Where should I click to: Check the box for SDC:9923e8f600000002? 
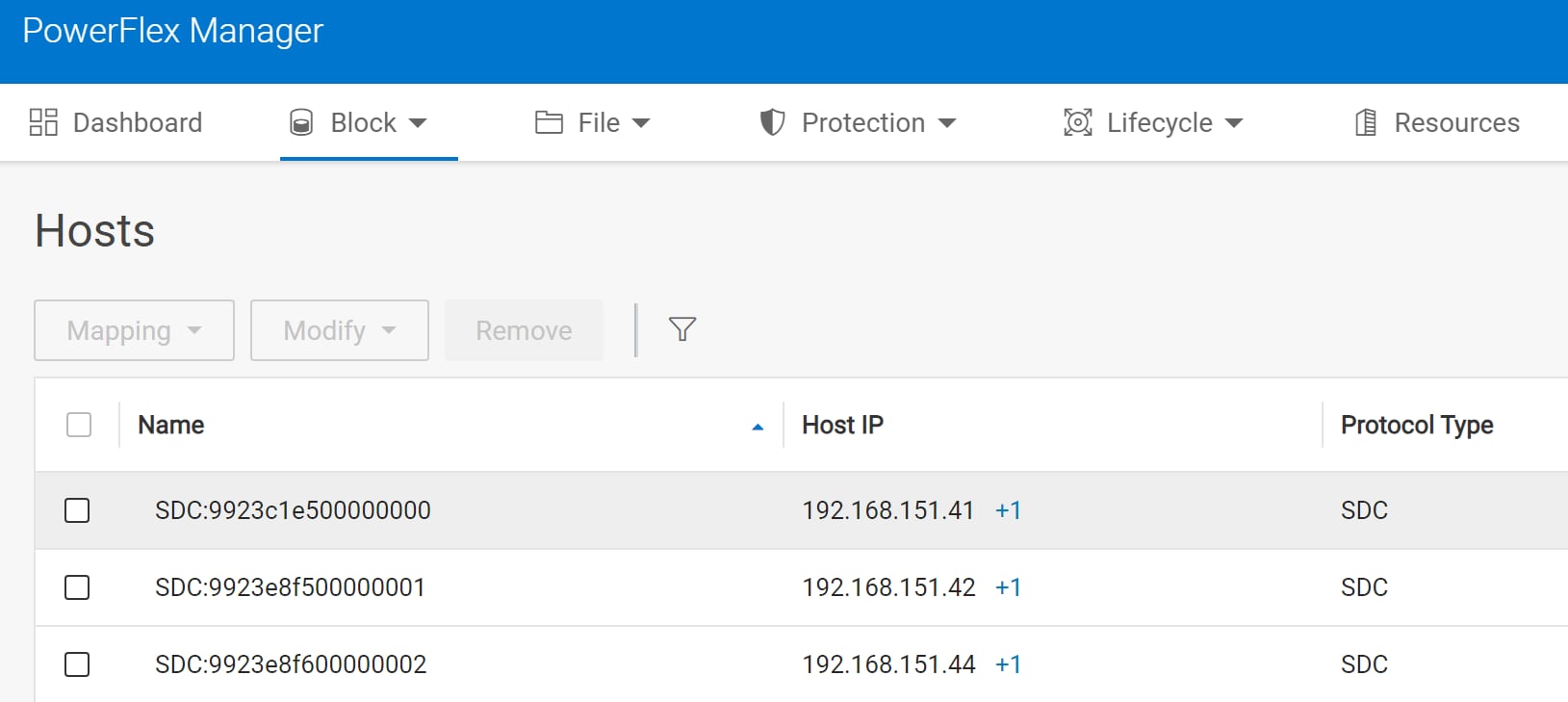coord(77,664)
